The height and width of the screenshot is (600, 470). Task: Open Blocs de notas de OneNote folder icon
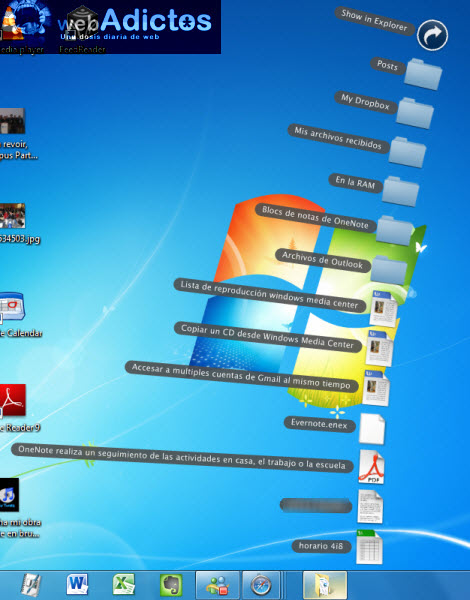point(394,231)
